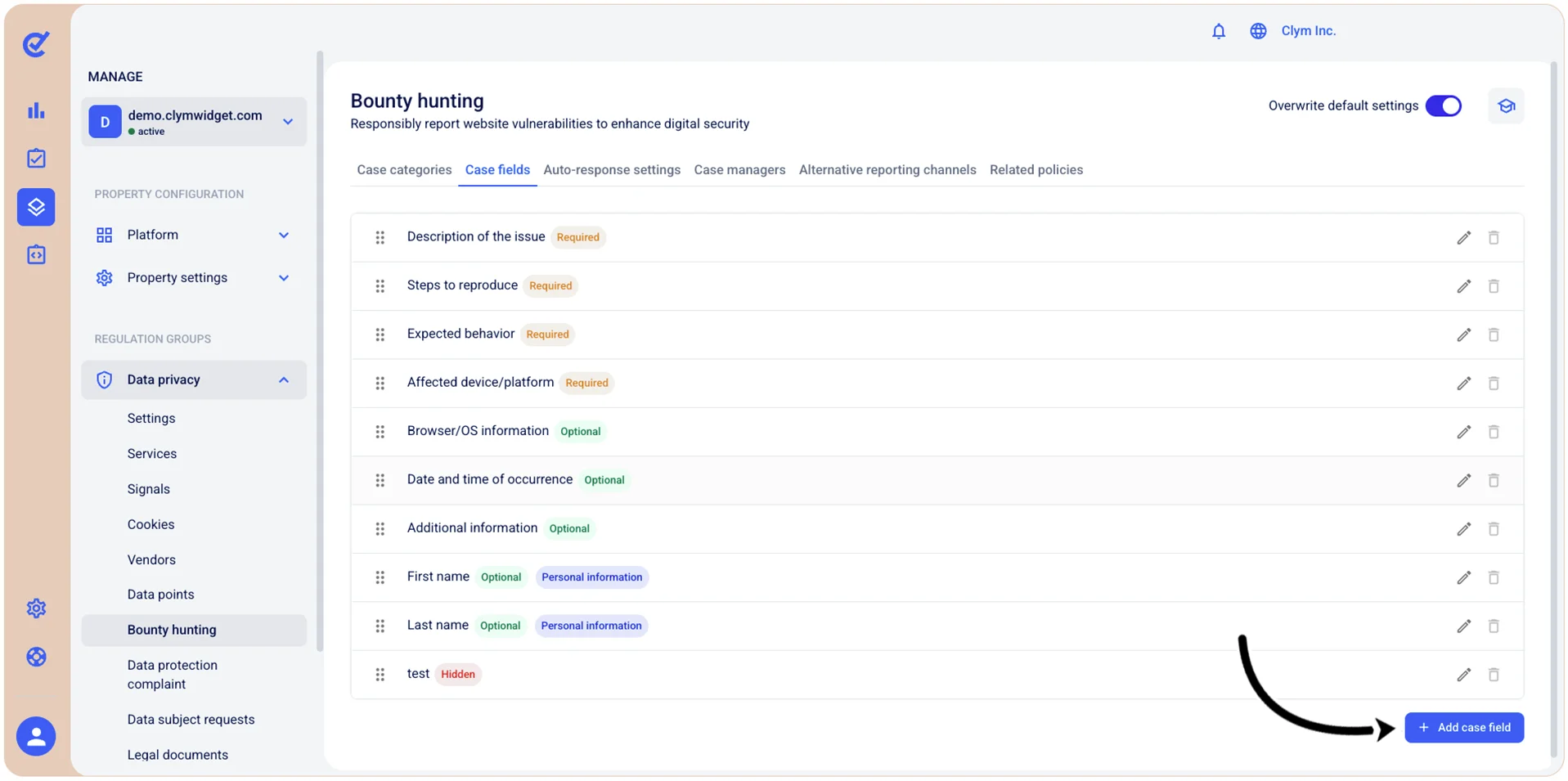Open the Data points page

pos(161,595)
